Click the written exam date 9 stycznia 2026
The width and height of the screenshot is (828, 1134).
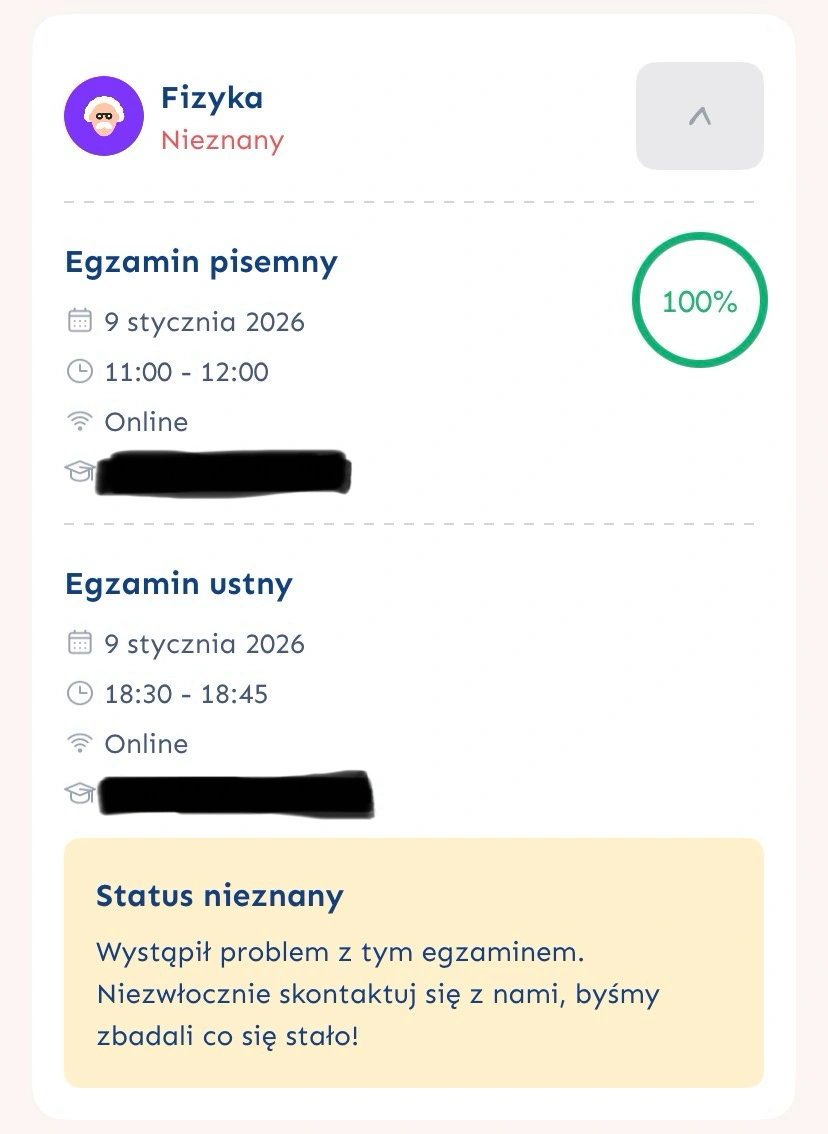click(204, 322)
